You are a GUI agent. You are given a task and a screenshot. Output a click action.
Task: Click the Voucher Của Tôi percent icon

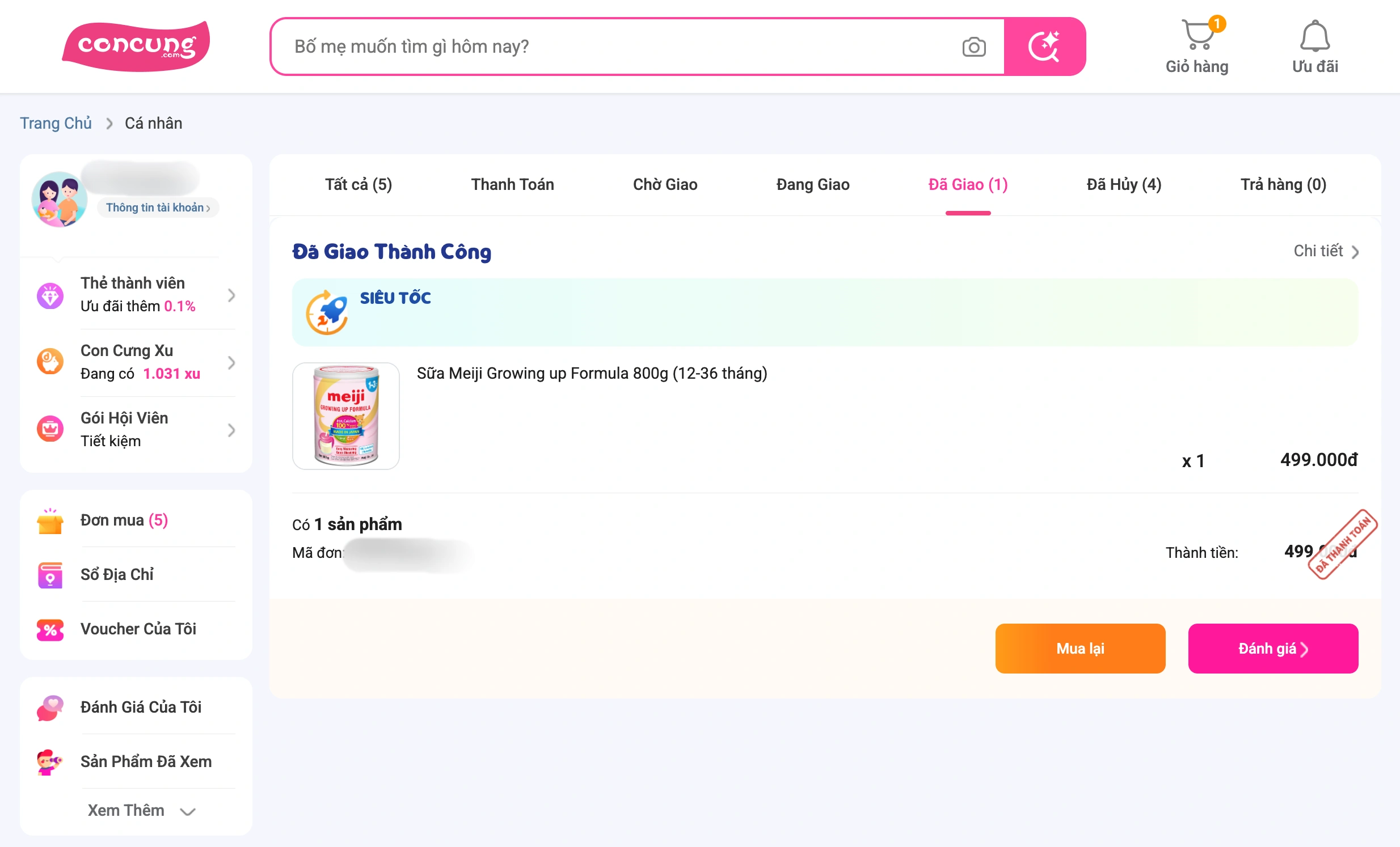50,629
